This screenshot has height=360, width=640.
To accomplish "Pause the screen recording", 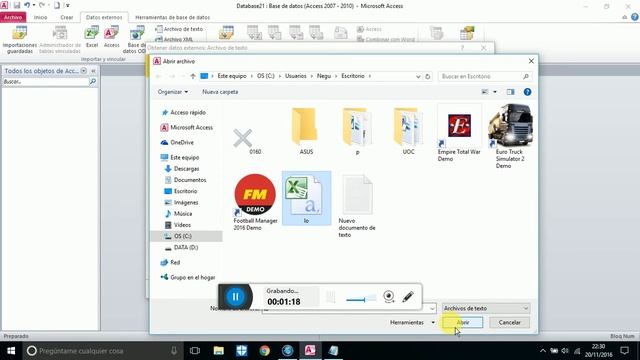I will [x=235, y=297].
